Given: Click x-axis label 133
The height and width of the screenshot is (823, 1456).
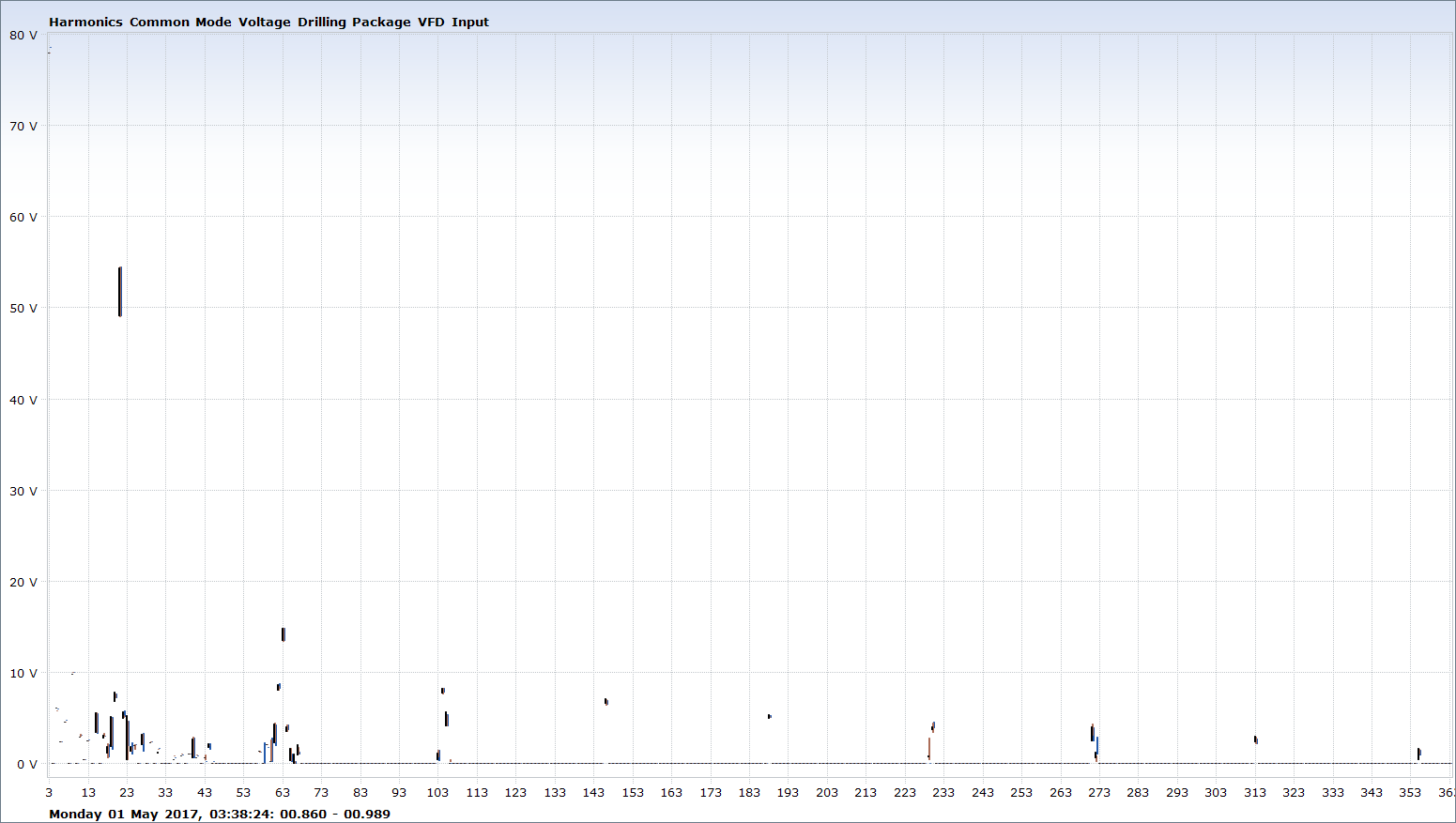Looking at the screenshot, I should tap(555, 792).
